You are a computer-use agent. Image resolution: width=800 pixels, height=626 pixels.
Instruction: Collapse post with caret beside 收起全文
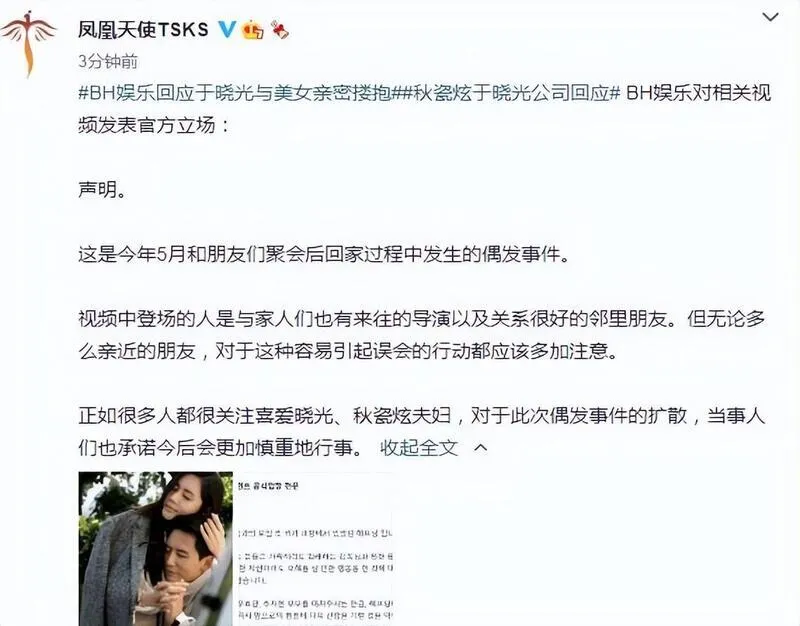point(481,448)
